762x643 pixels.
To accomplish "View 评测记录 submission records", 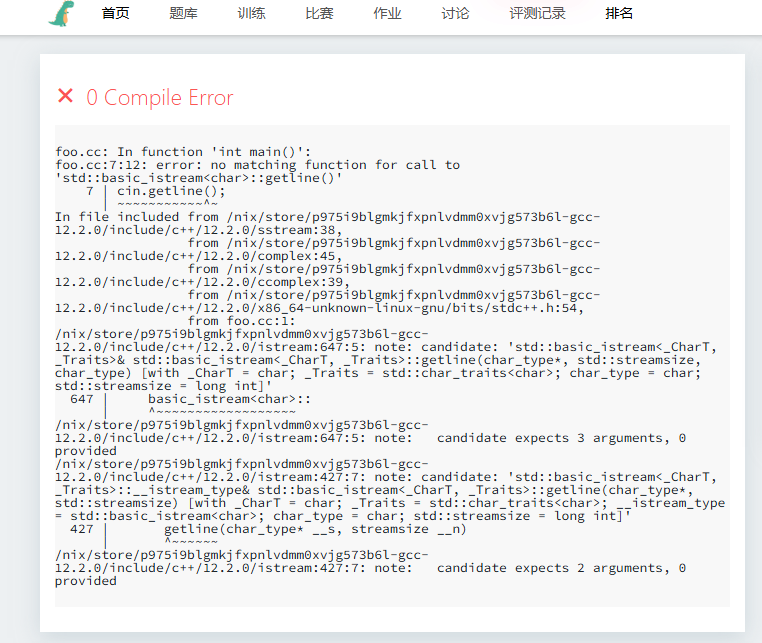I will pos(537,14).
